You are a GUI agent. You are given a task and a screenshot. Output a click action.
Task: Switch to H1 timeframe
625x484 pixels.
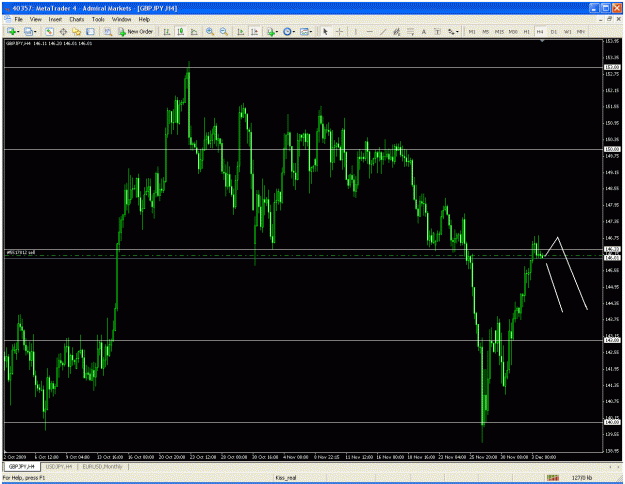coord(527,31)
